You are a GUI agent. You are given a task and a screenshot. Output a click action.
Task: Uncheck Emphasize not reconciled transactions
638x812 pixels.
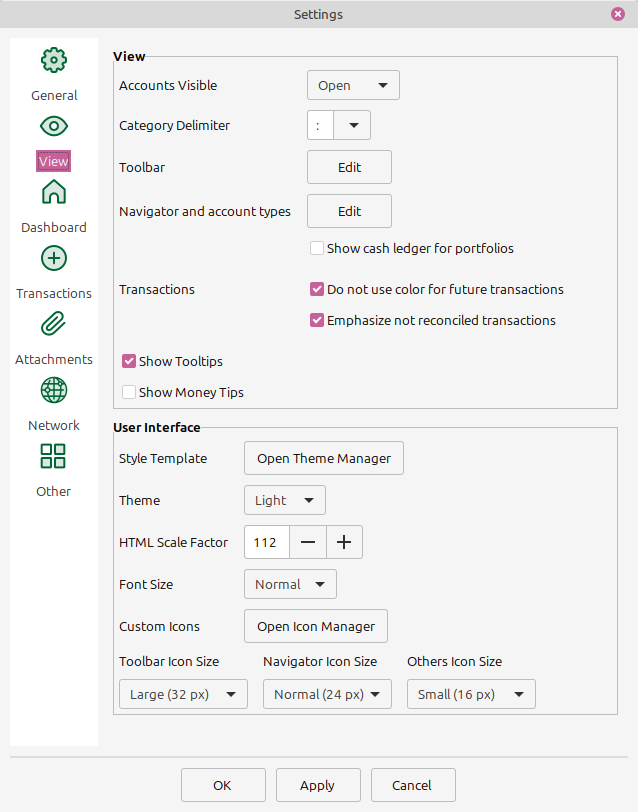[317, 320]
